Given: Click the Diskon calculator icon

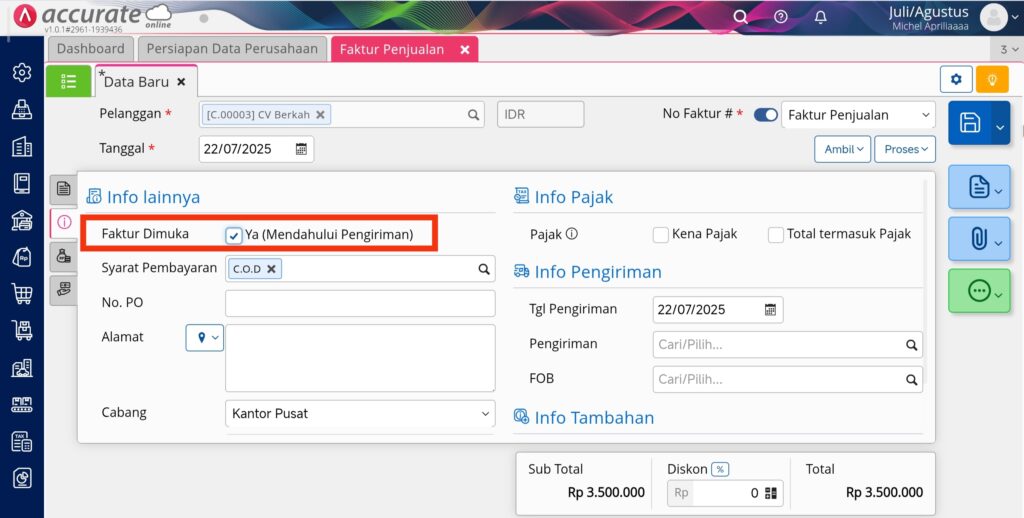Looking at the screenshot, I should [x=771, y=493].
